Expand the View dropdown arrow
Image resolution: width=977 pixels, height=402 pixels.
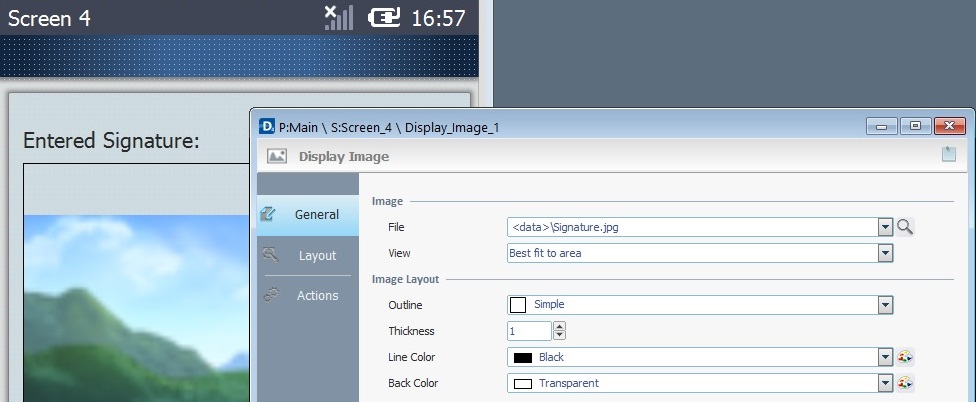(885, 253)
